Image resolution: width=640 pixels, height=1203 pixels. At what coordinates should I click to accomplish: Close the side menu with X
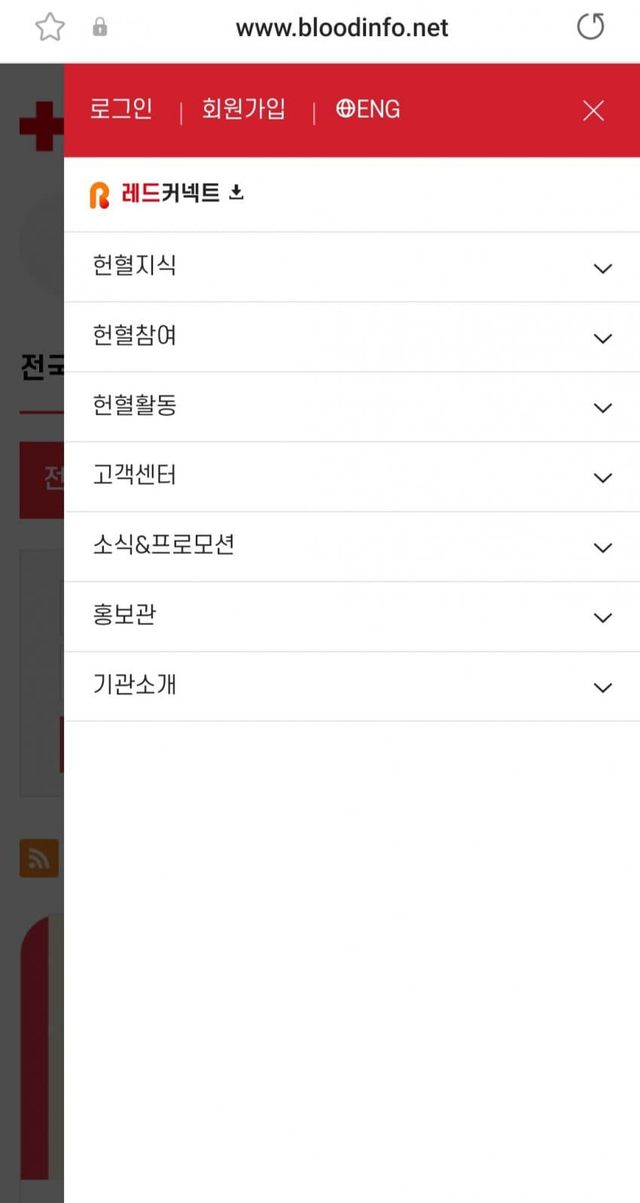point(593,110)
